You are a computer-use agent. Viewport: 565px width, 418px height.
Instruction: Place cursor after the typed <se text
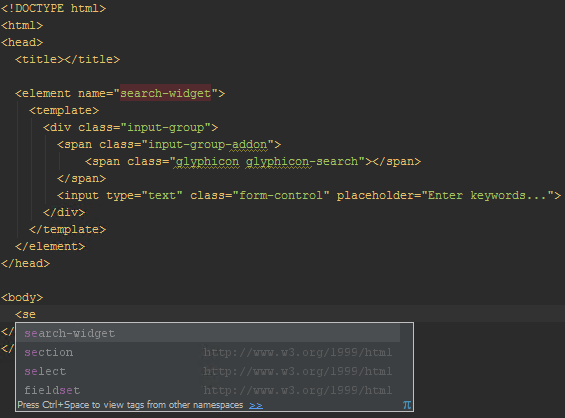point(36,314)
